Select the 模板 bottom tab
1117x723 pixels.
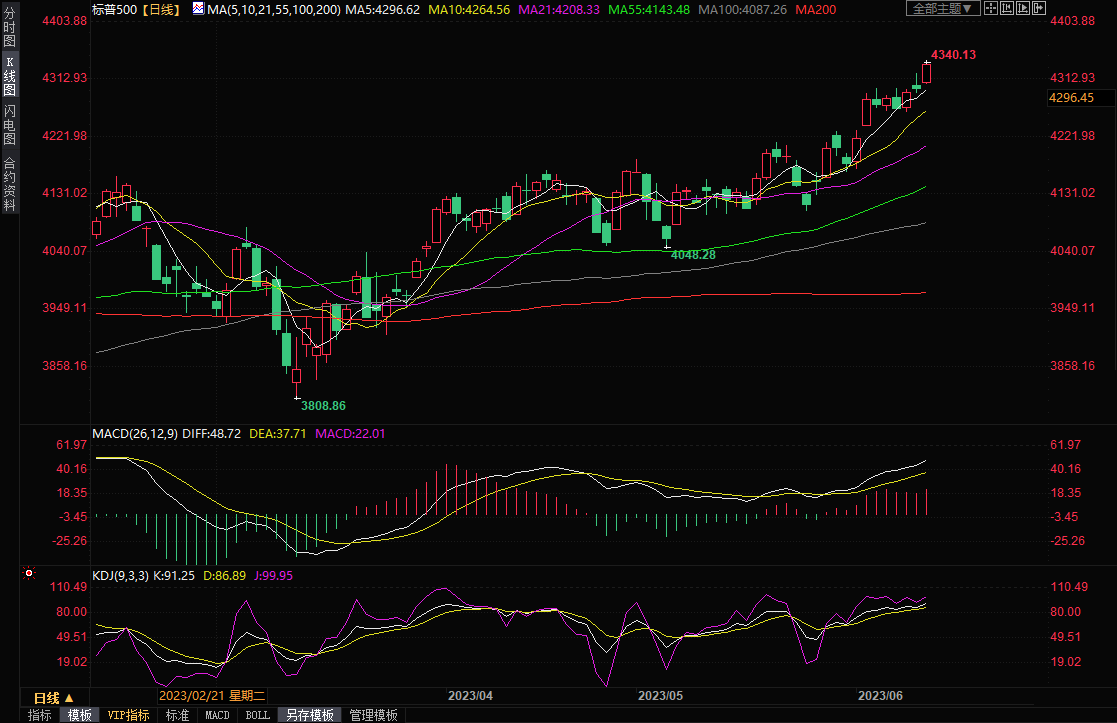coord(80,715)
